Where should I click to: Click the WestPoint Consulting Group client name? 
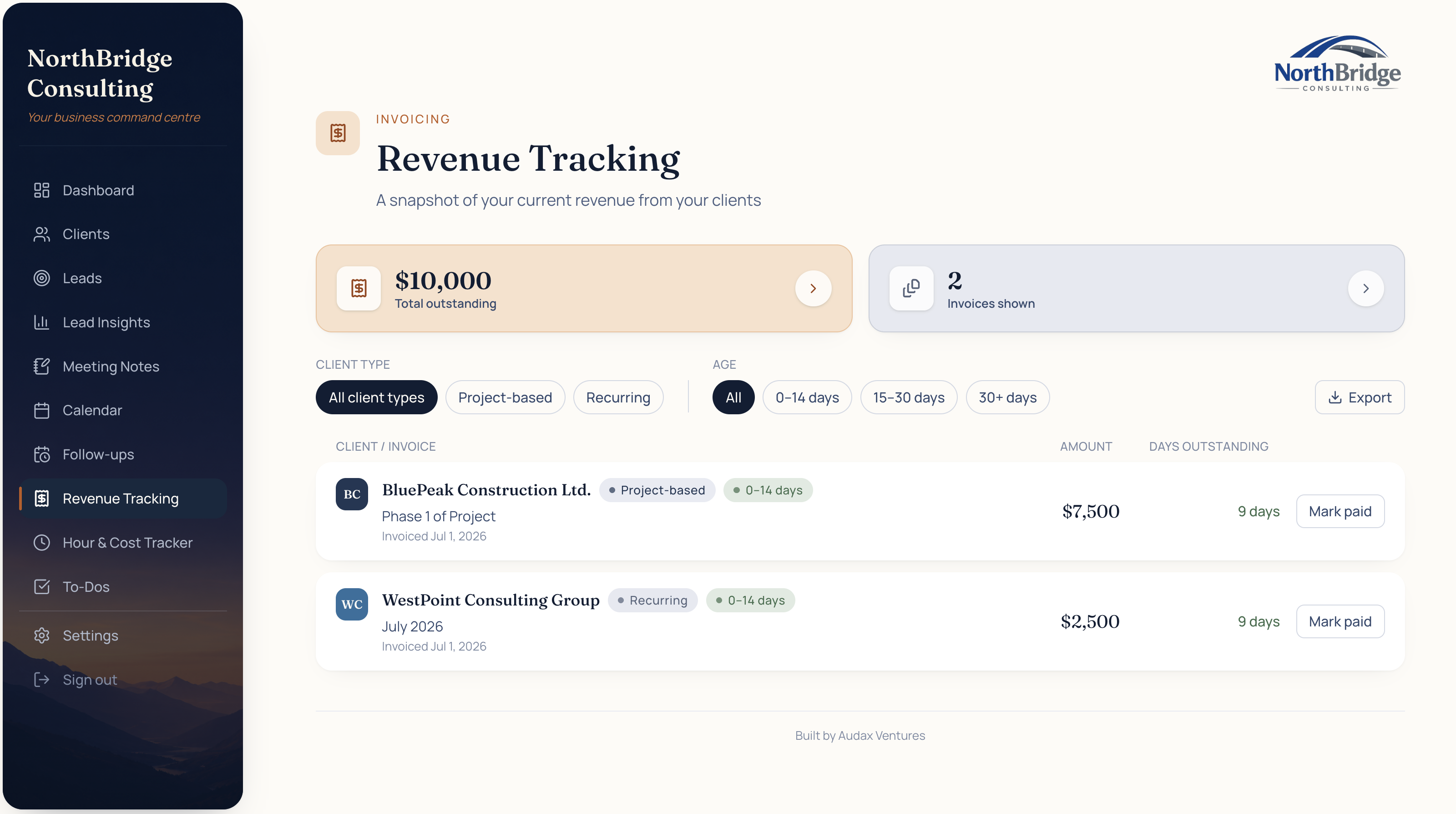(490, 600)
